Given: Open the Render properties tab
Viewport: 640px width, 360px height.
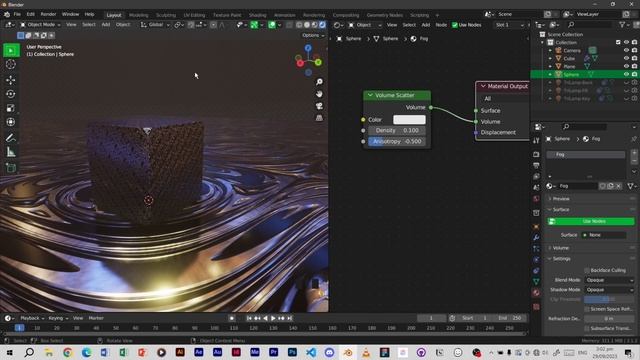Looking at the screenshot, I should (536, 155).
